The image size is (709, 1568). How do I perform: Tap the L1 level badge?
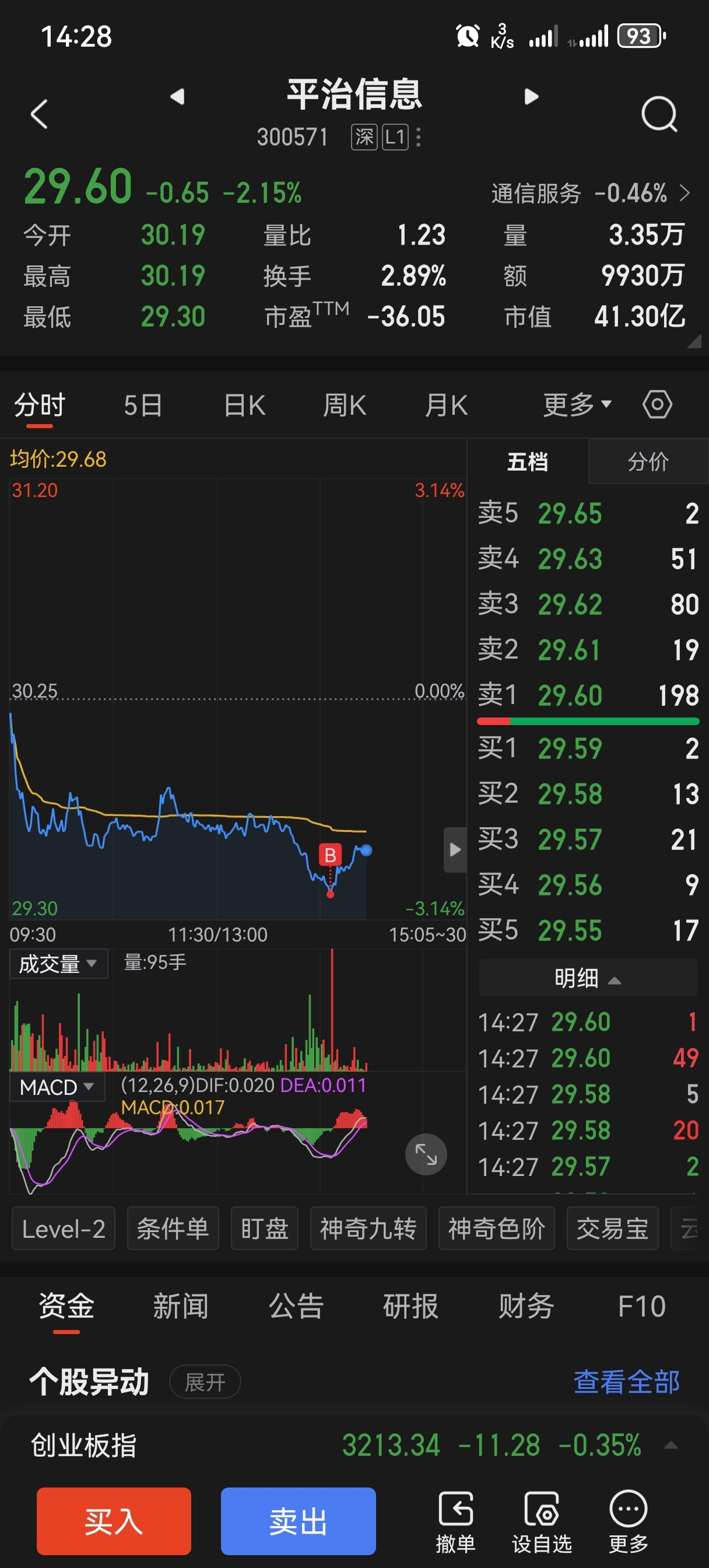click(395, 137)
